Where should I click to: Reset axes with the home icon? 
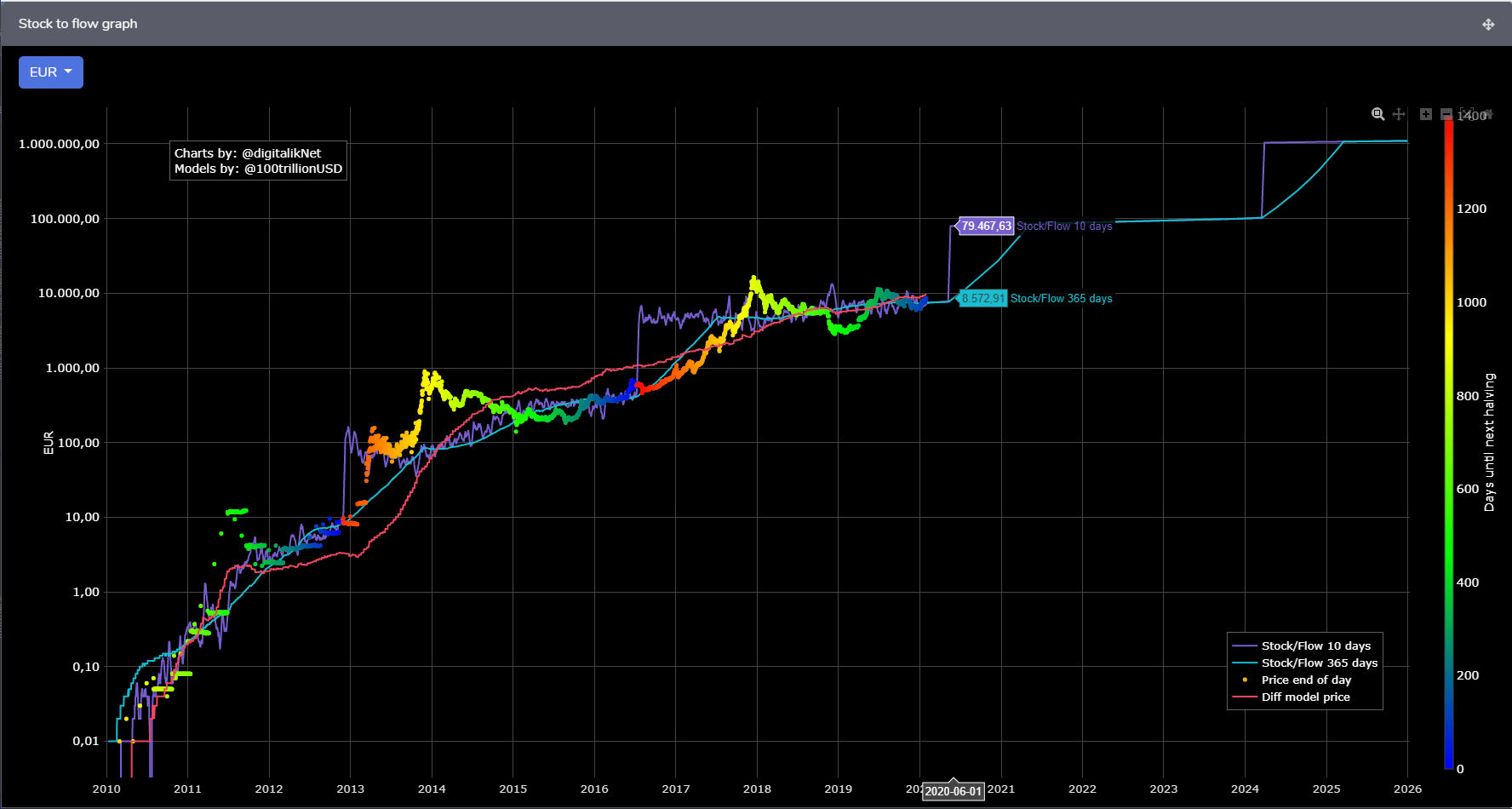(x=1487, y=114)
